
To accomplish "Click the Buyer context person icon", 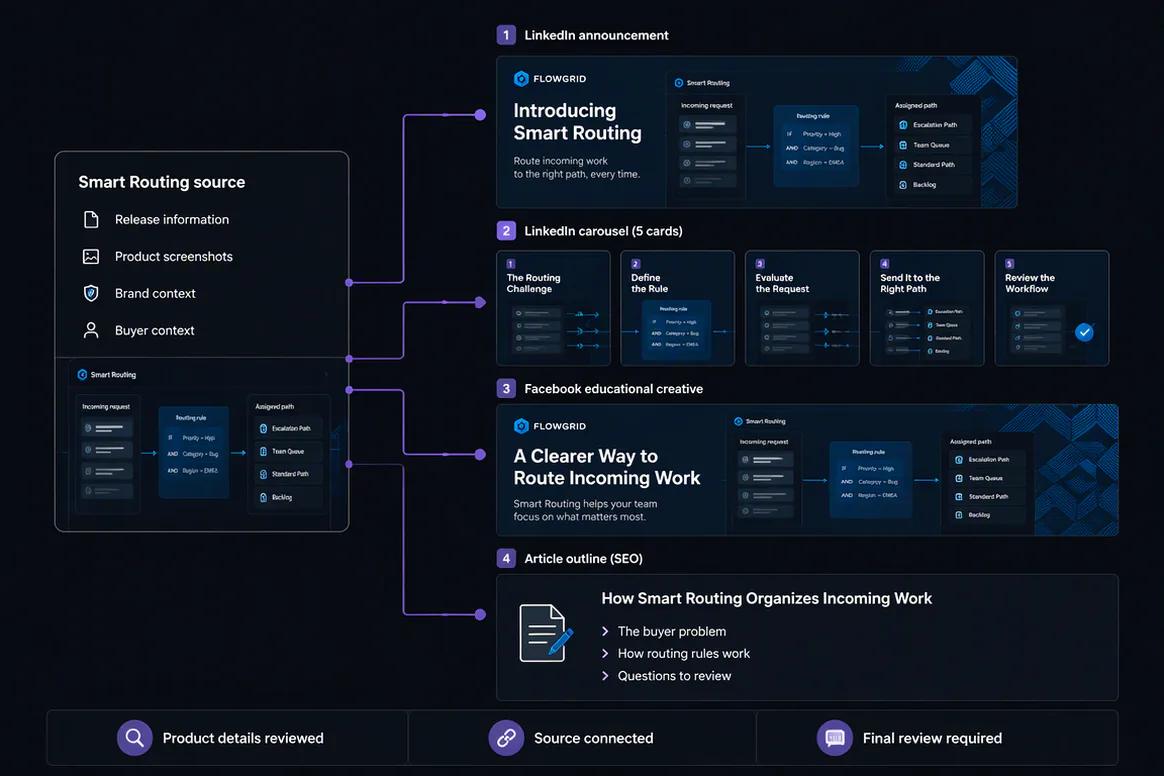I will click(91, 330).
